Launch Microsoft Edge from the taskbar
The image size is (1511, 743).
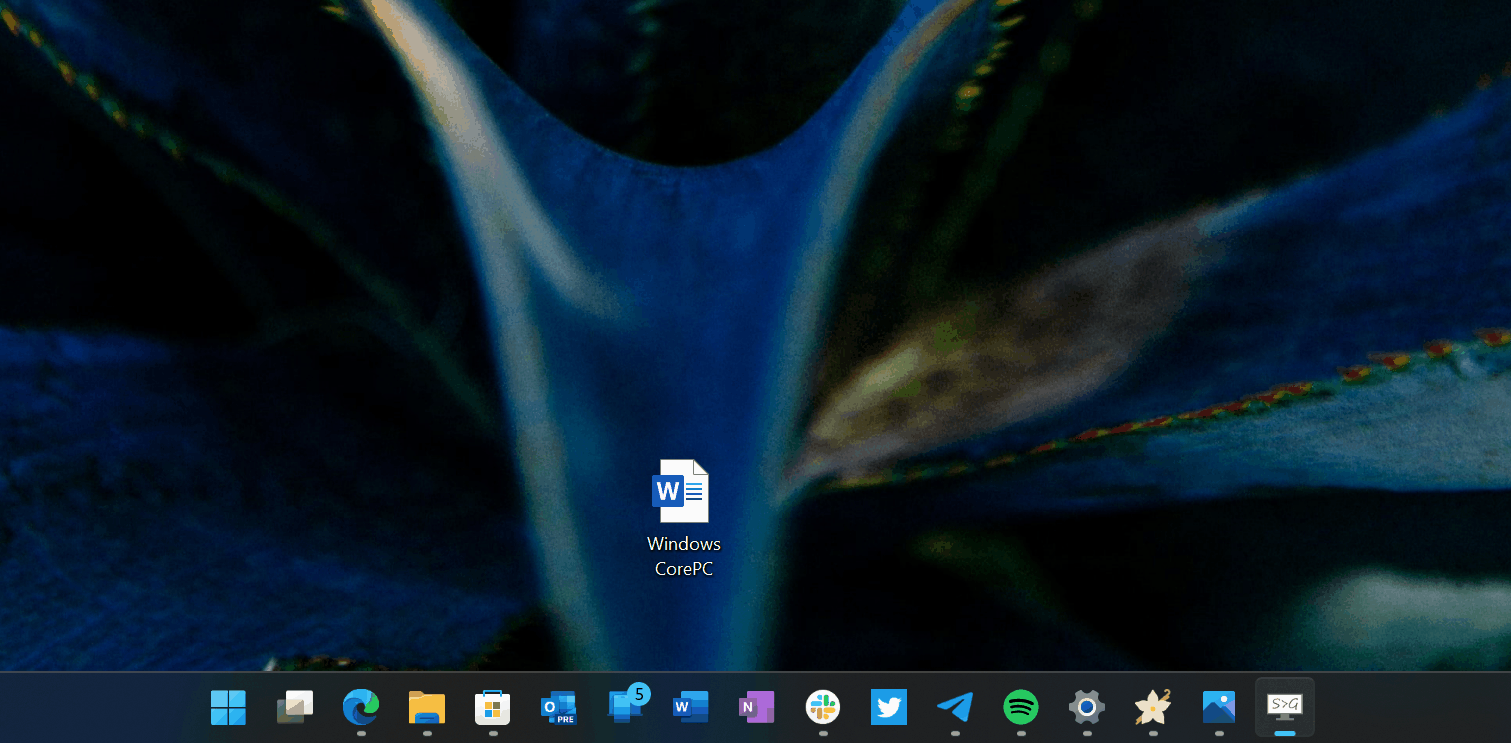pyautogui.click(x=361, y=708)
